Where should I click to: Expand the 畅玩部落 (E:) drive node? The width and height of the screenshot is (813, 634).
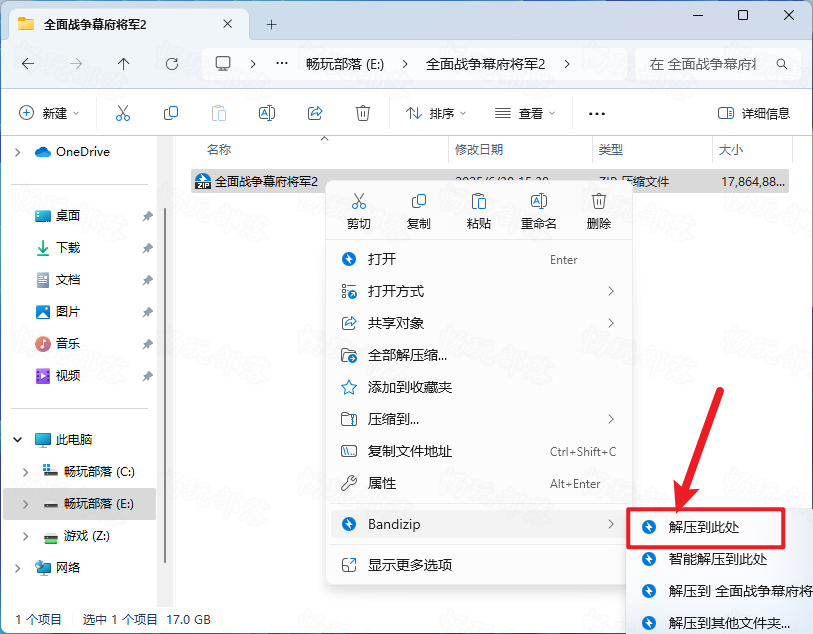[x=25, y=504]
